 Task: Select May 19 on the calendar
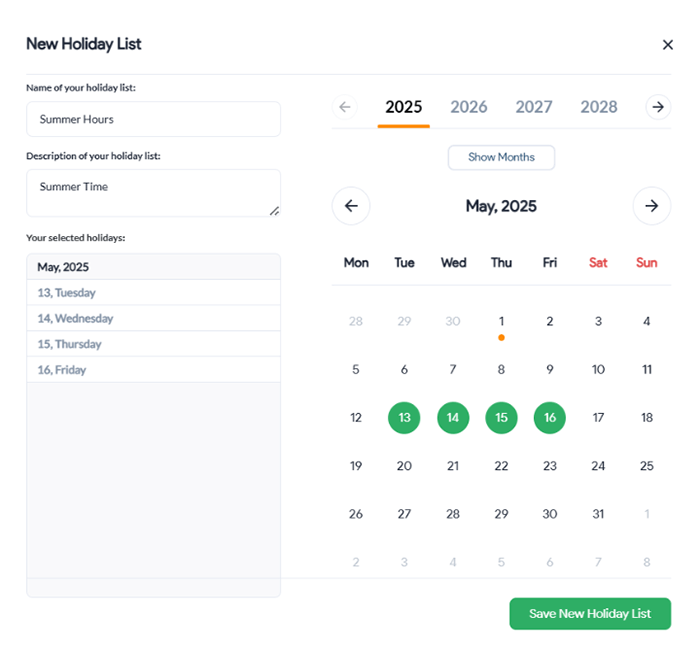point(356,466)
